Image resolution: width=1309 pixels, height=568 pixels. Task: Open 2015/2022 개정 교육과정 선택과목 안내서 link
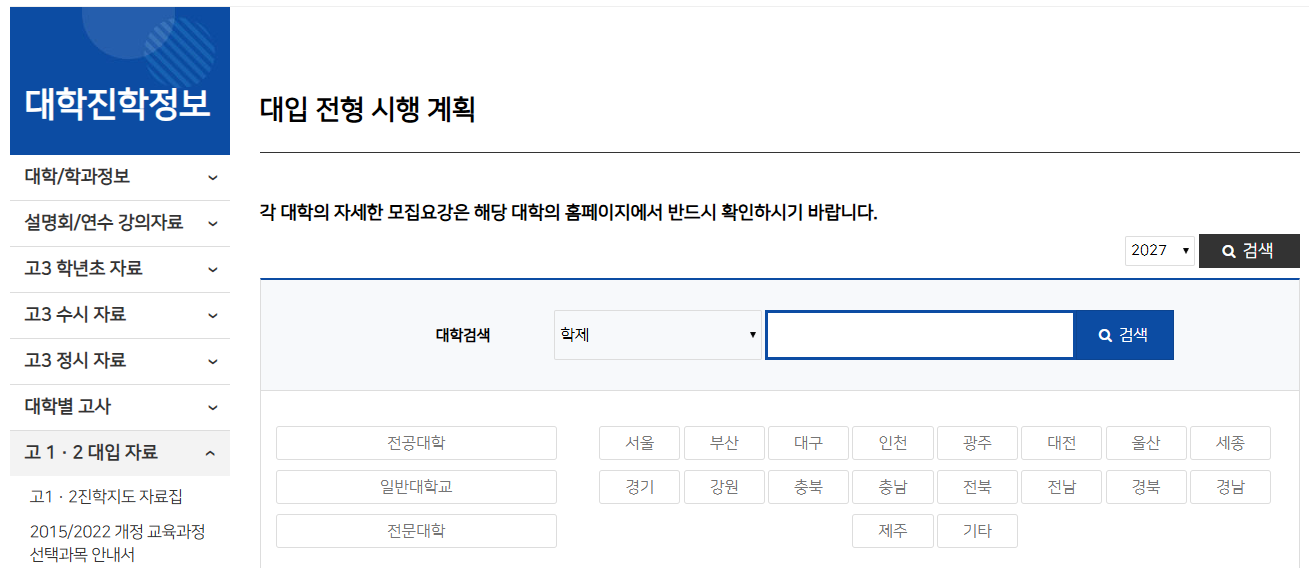(117, 543)
